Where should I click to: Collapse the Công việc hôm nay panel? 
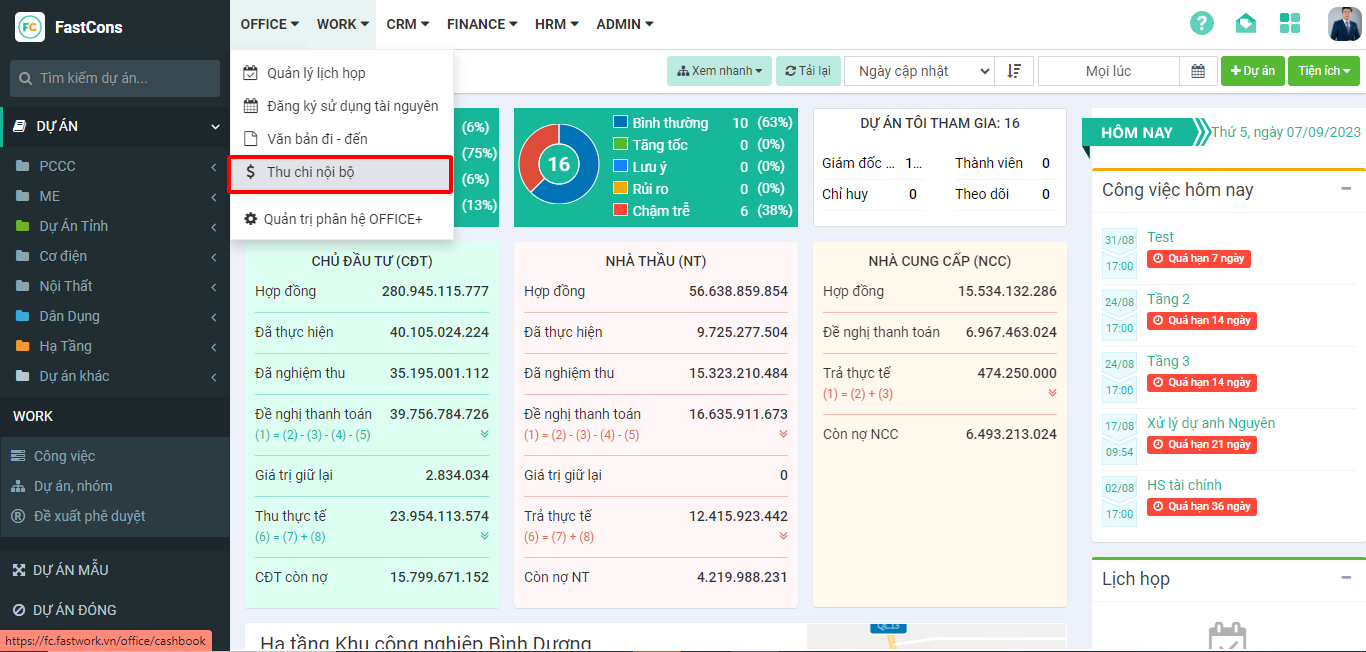click(1346, 189)
